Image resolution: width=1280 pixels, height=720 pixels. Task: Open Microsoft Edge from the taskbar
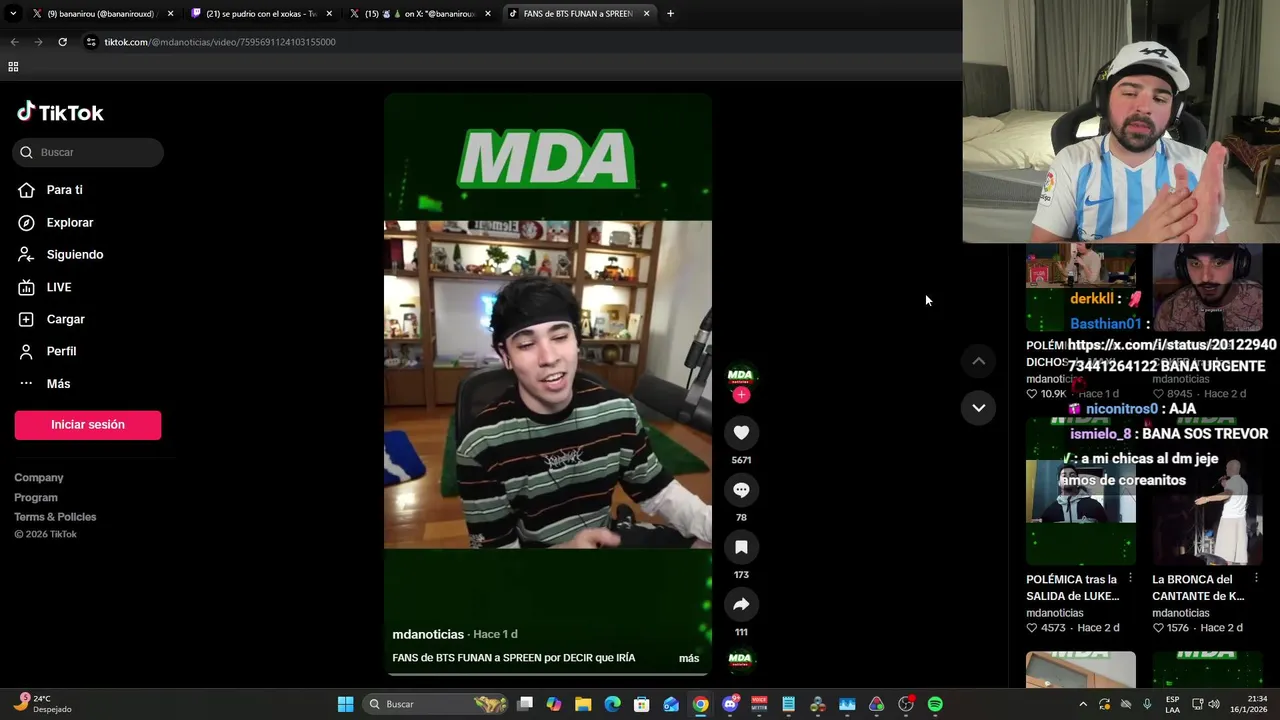[613, 704]
